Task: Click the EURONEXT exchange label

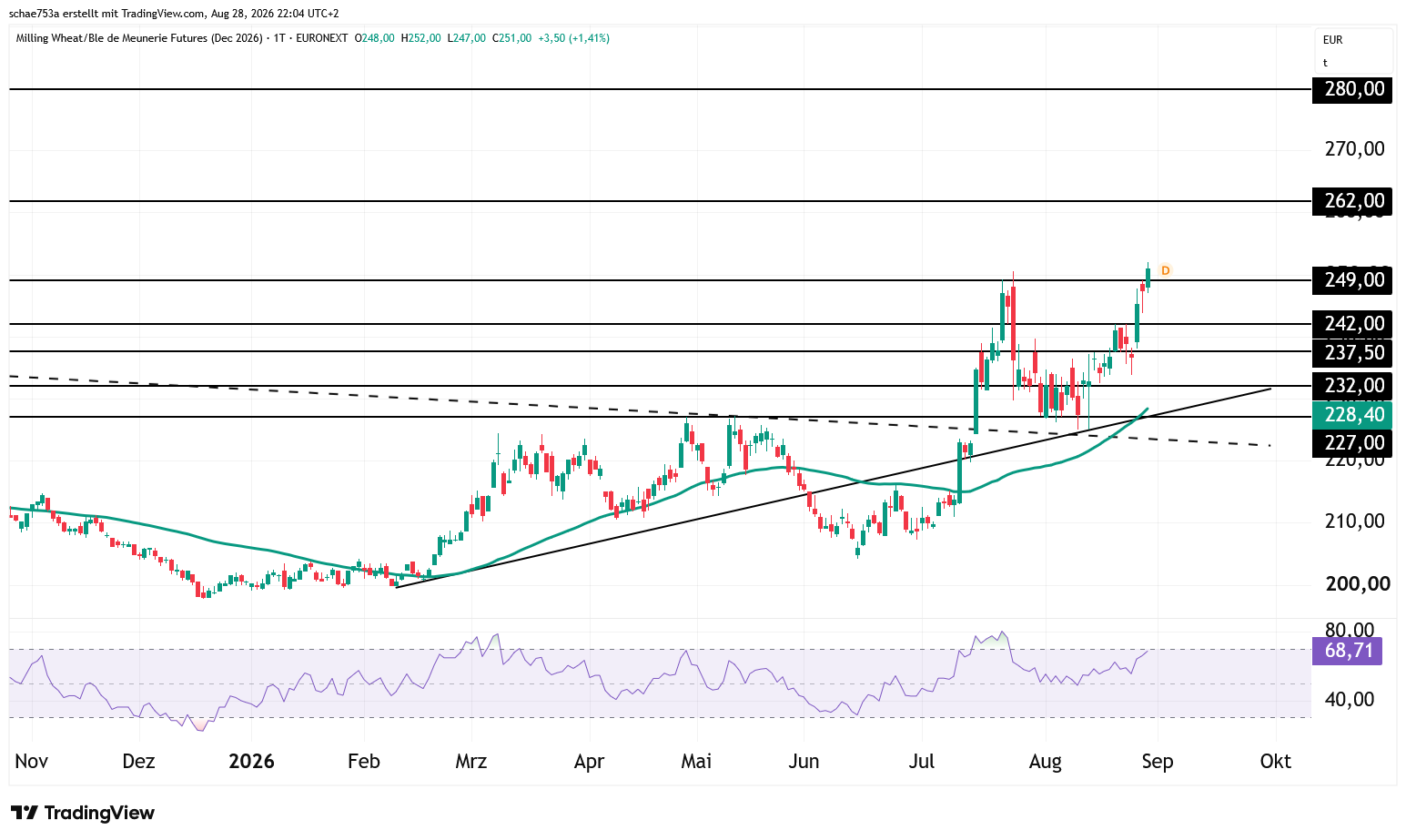Action: (321, 38)
